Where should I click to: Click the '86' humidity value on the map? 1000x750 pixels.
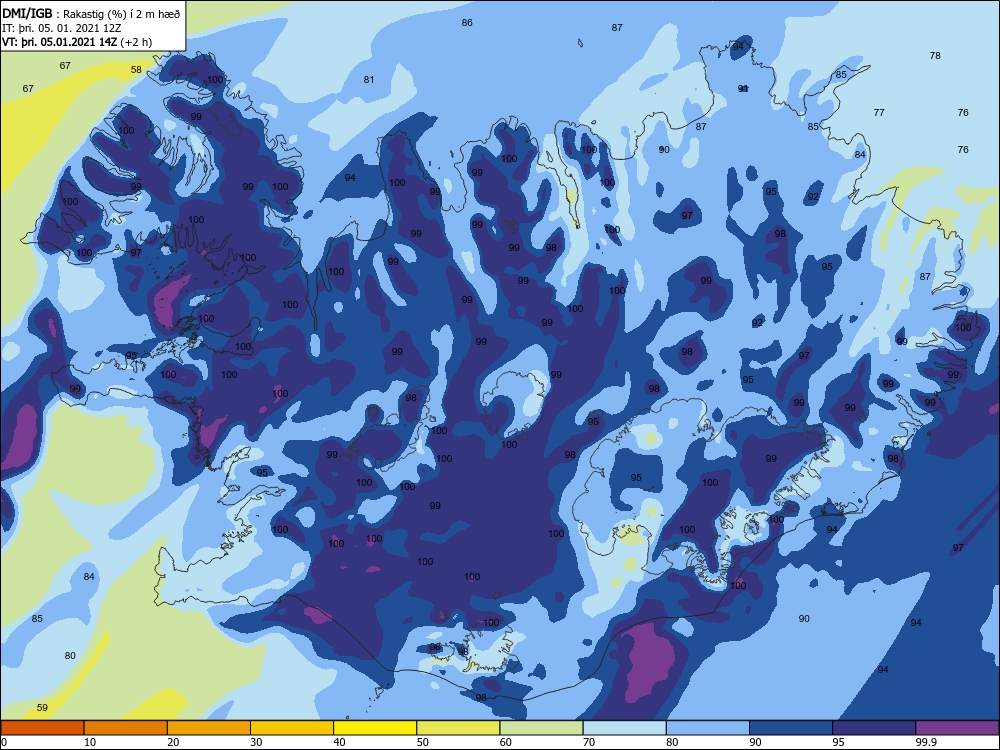(x=467, y=22)
